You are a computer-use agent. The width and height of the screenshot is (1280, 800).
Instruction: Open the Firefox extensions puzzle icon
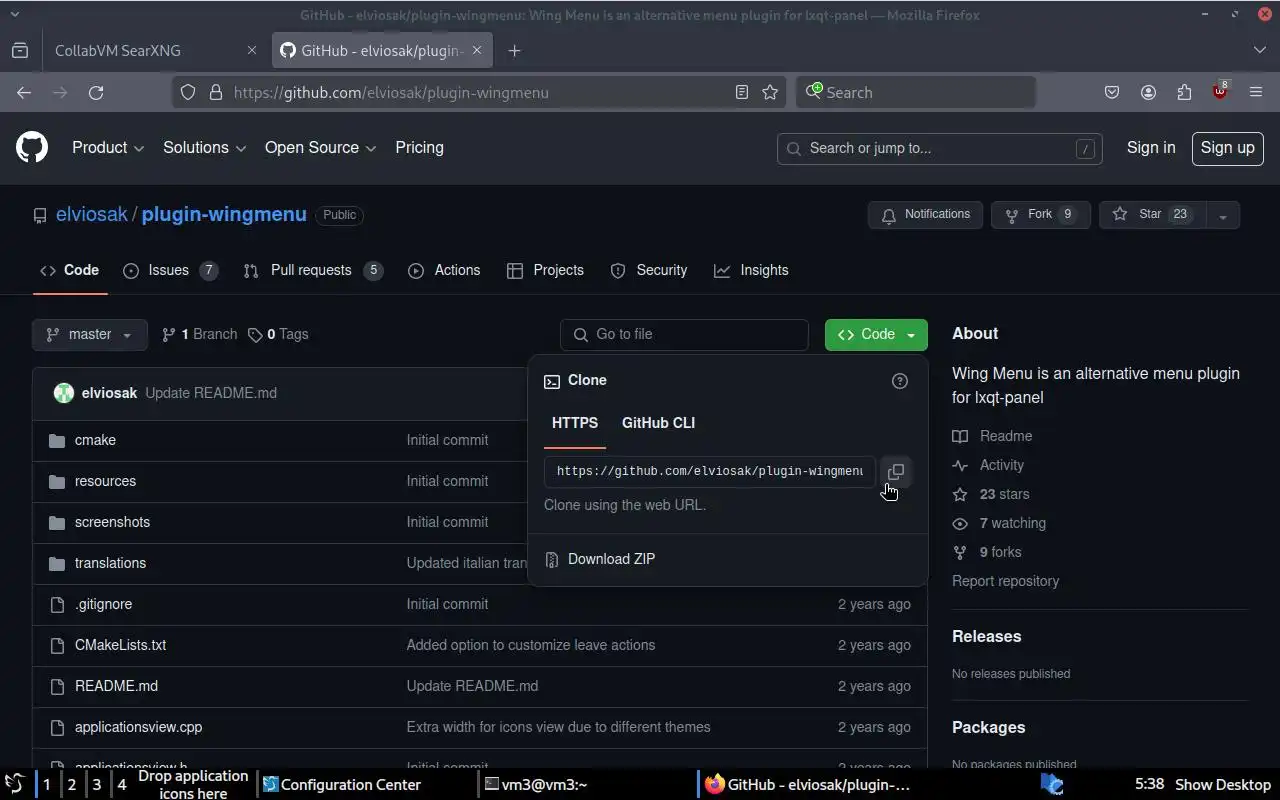tap(1184, 92)
